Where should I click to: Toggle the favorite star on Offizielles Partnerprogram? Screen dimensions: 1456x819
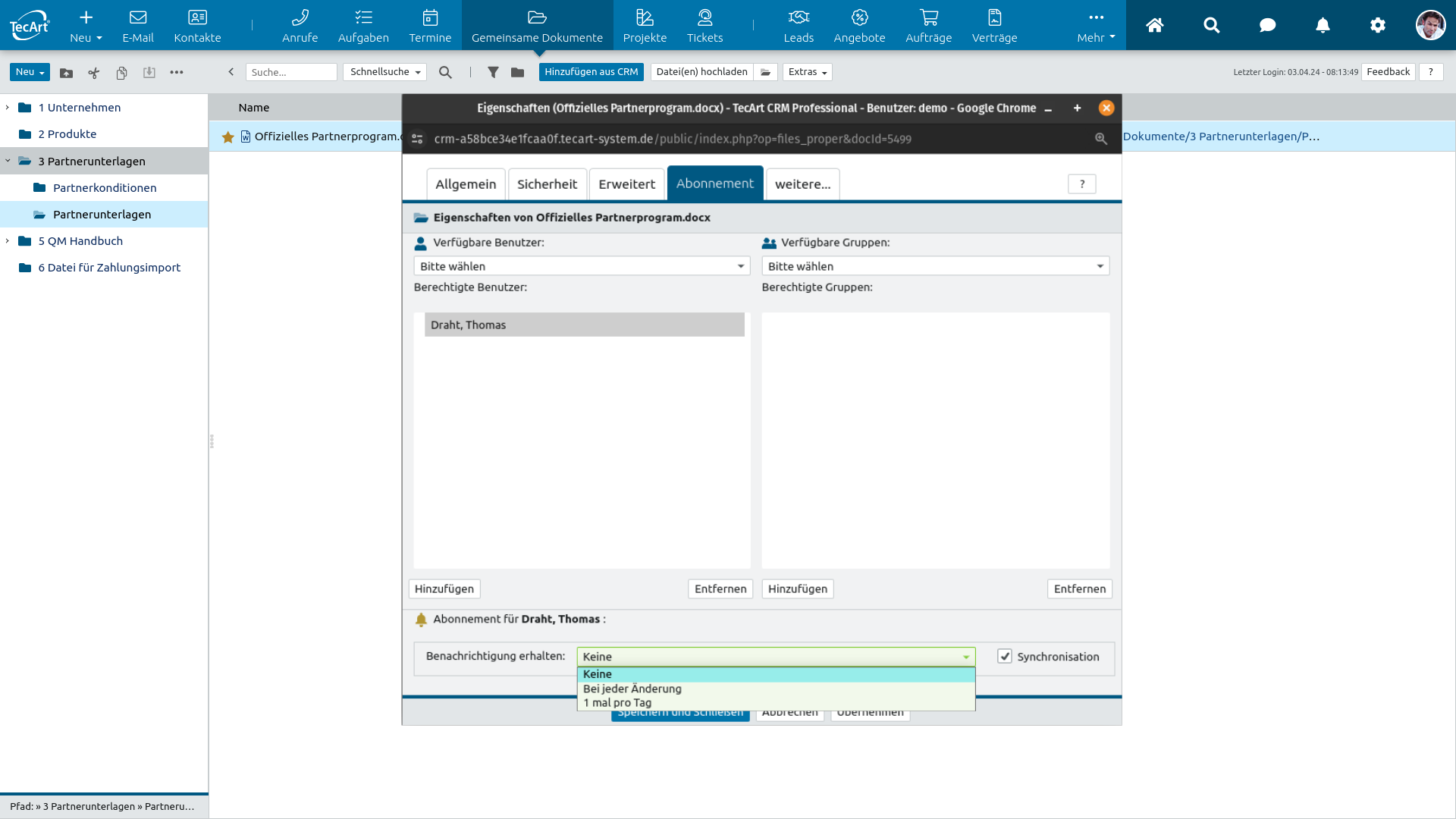click(227, 136)
